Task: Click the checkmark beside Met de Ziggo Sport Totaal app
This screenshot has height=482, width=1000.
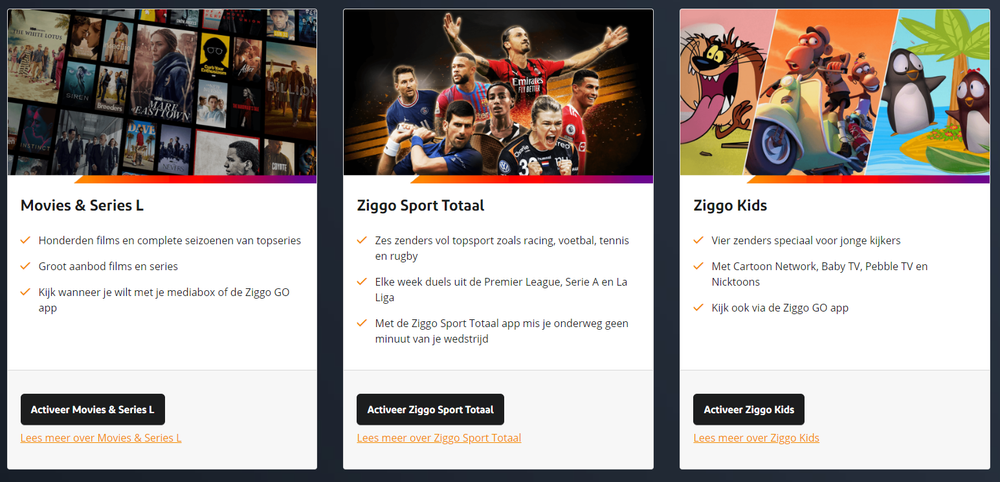Action: click(362, 323)
